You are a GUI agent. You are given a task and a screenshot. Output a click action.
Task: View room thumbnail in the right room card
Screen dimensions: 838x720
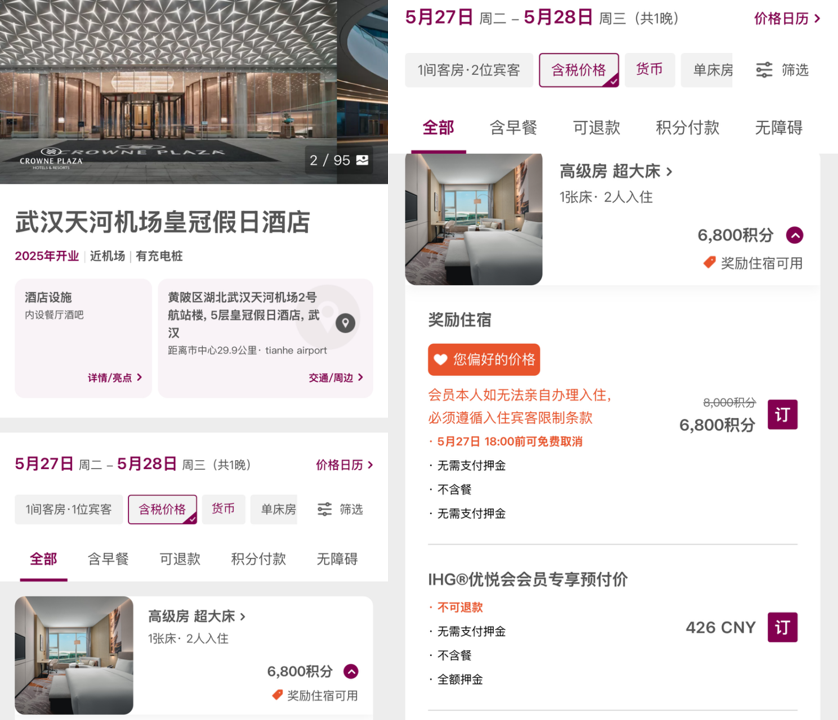pyautogui.click(x=474, y=219)
